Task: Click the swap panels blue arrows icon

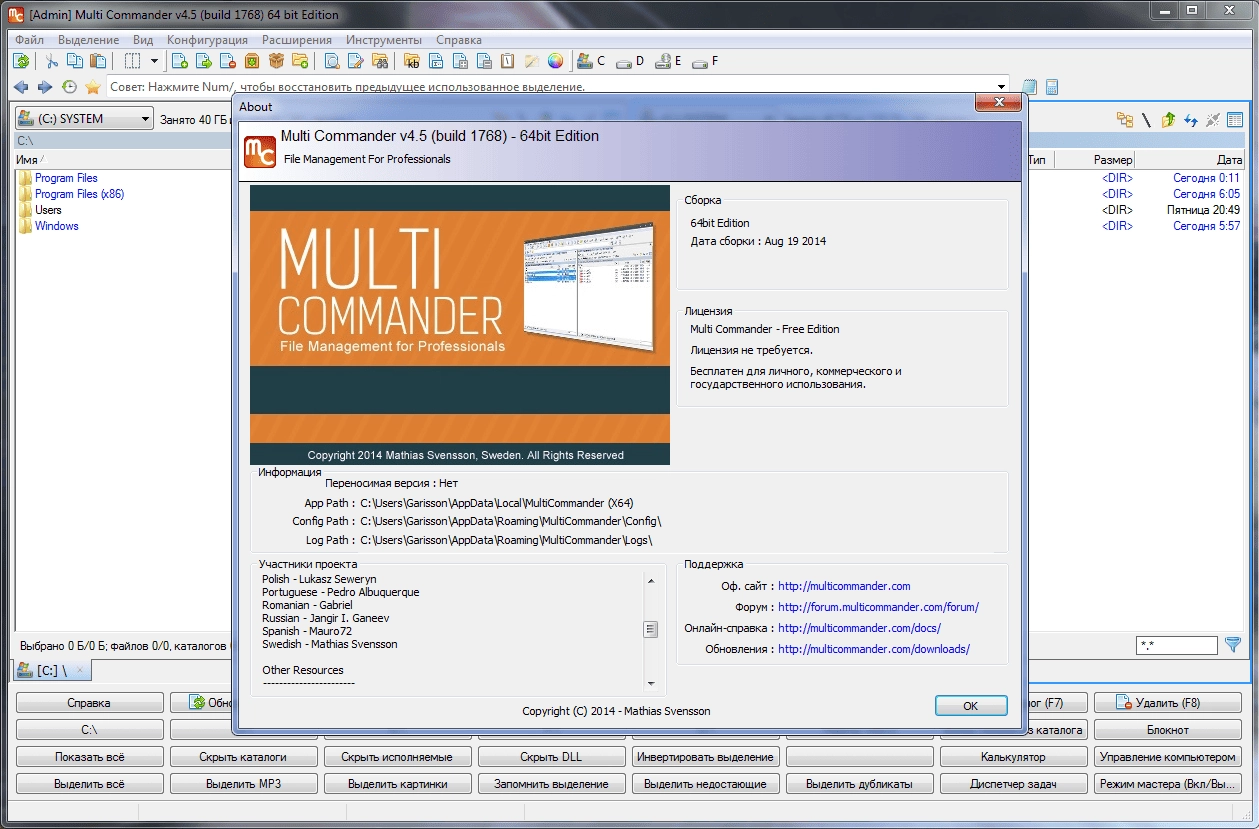Action: click(1191, 120)
